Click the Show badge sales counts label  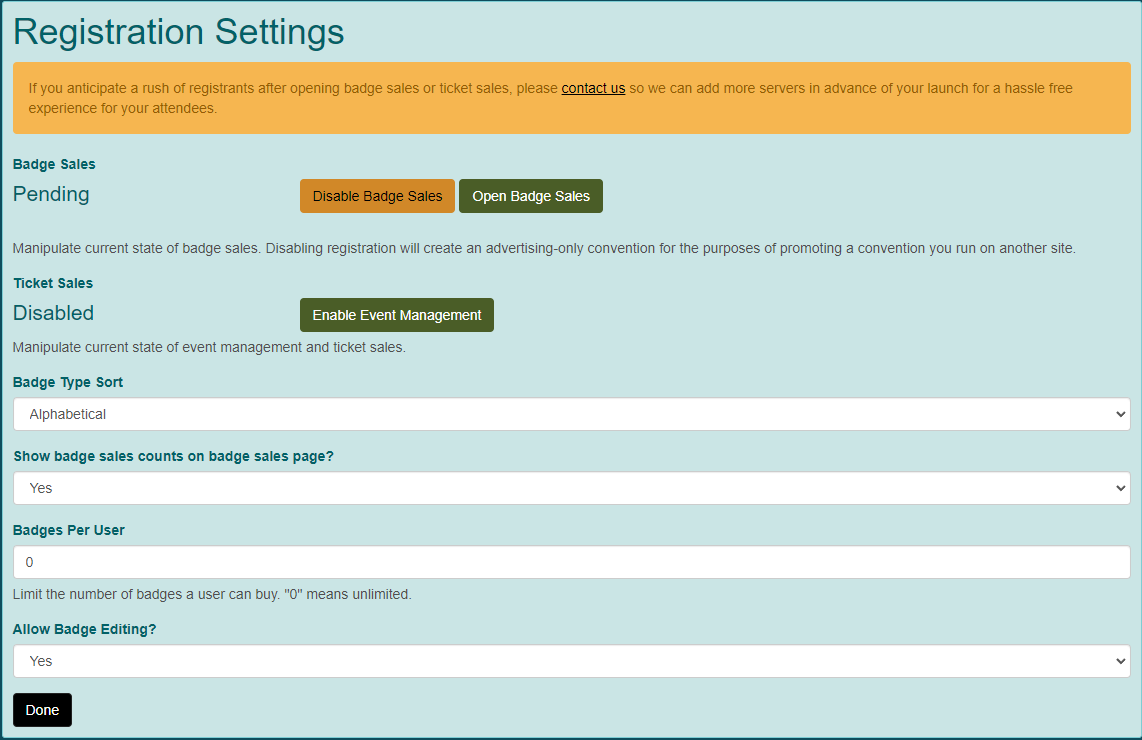point(173,457)
